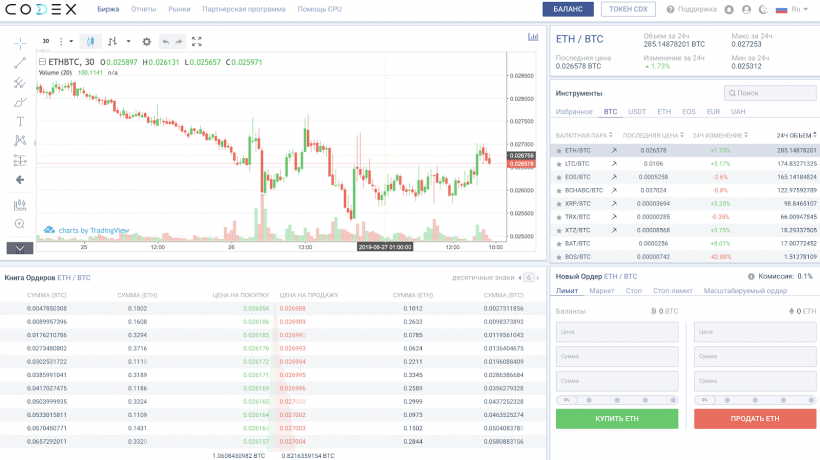Decrease decimal places left arrow
This screenshot has height=460, width=820.
click(520, 278)
